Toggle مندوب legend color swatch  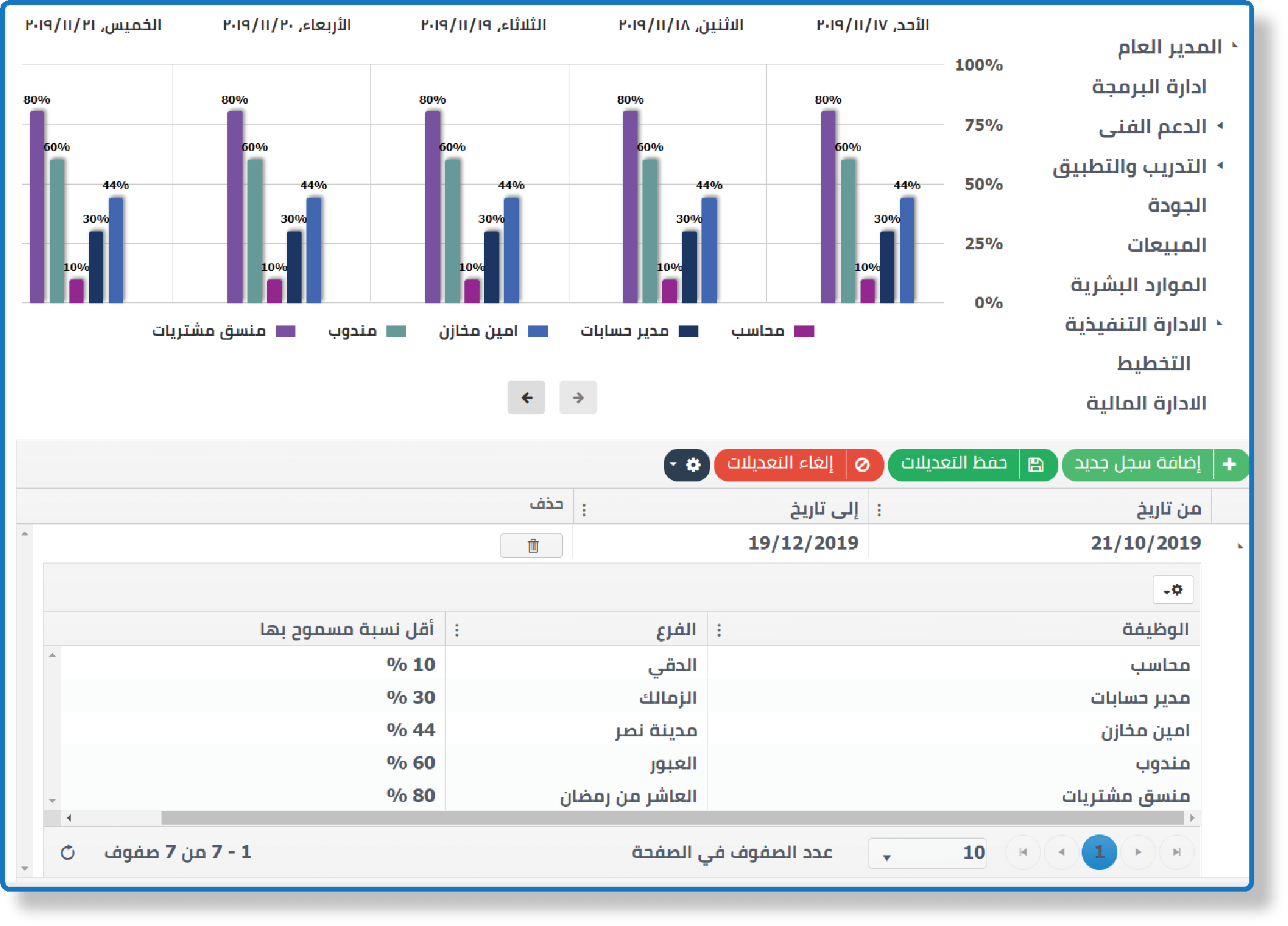click(x=396, y=332)
